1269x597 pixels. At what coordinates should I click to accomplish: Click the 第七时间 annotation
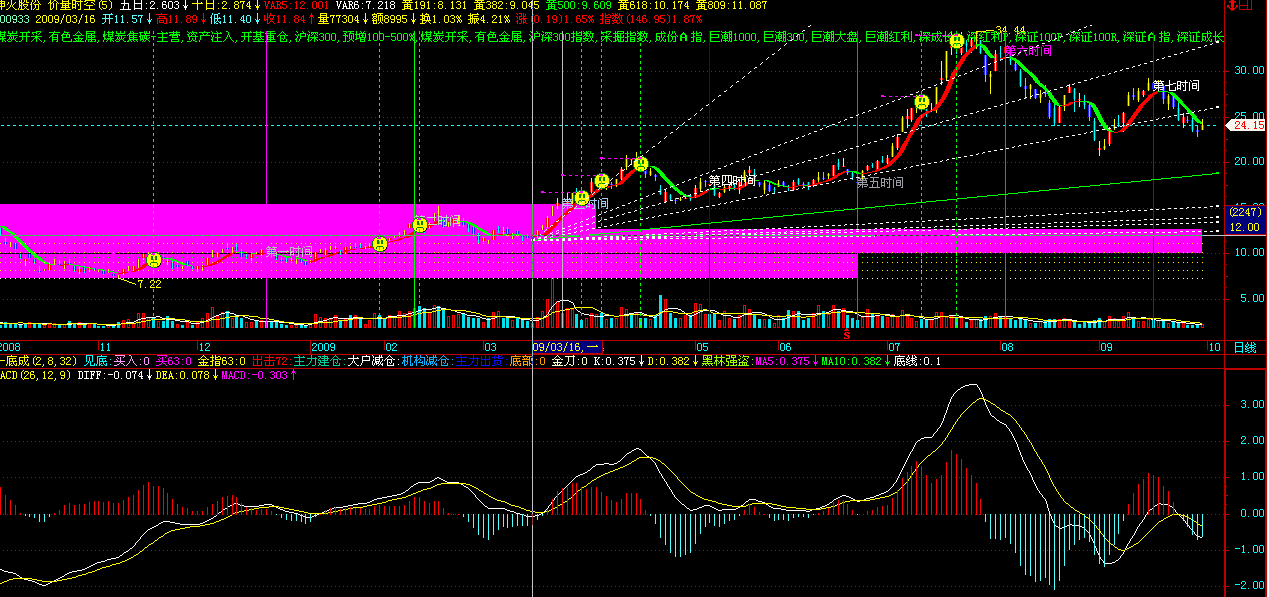click(1175, 86)
